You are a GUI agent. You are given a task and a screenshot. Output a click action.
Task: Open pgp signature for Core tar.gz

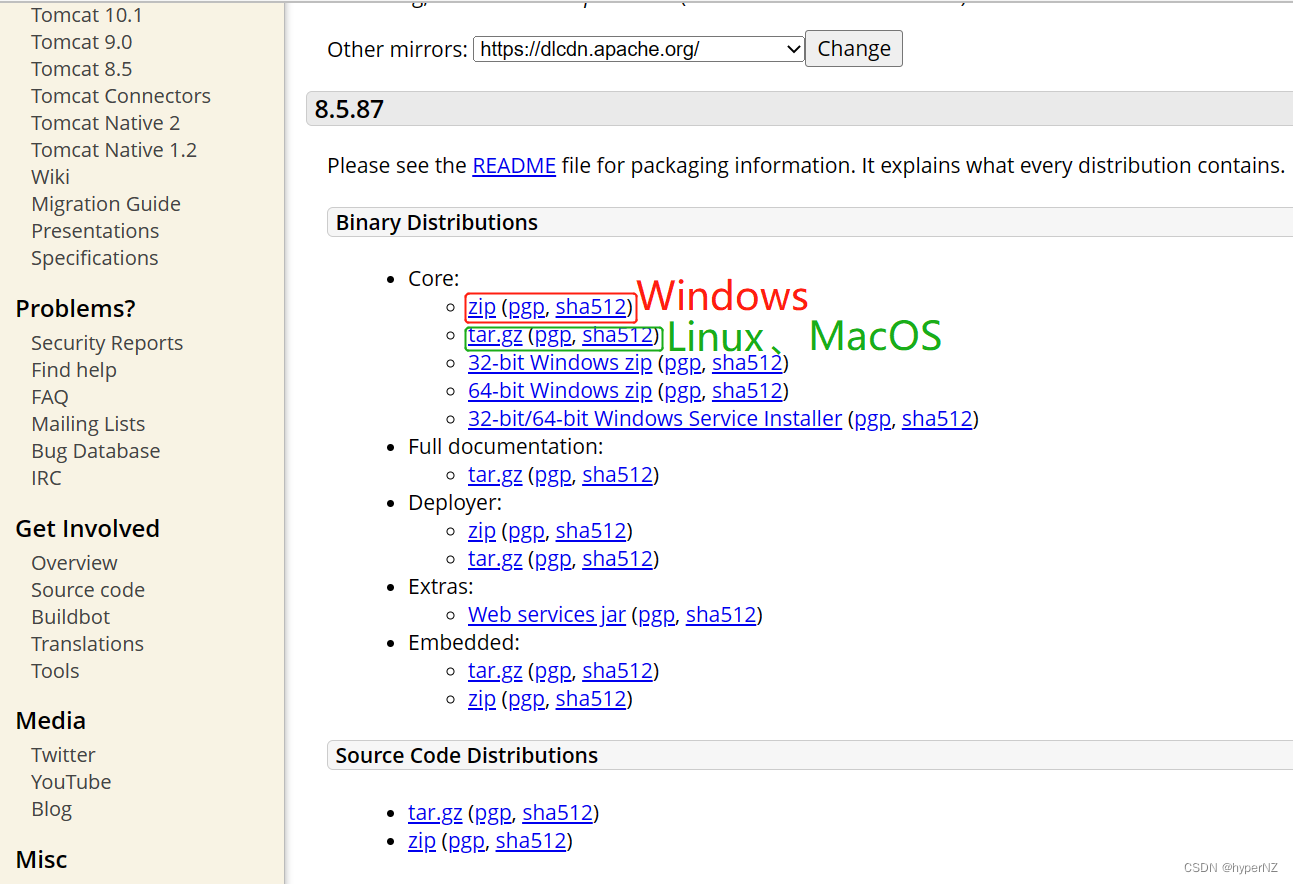click(553, 335)
